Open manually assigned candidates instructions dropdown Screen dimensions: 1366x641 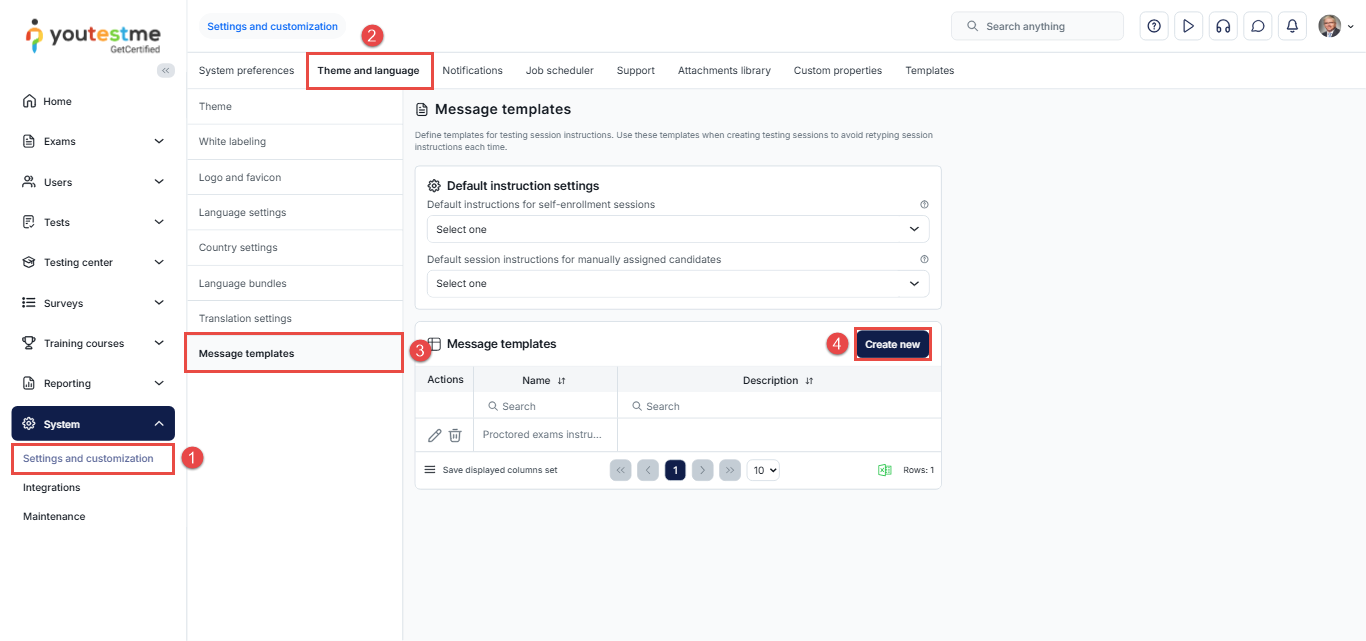pyautogui.click(x=678, y=284)
